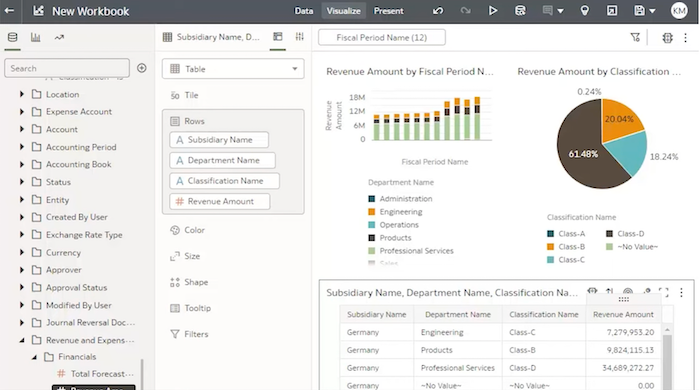Click the add data plus icon

tap(142, 68)
